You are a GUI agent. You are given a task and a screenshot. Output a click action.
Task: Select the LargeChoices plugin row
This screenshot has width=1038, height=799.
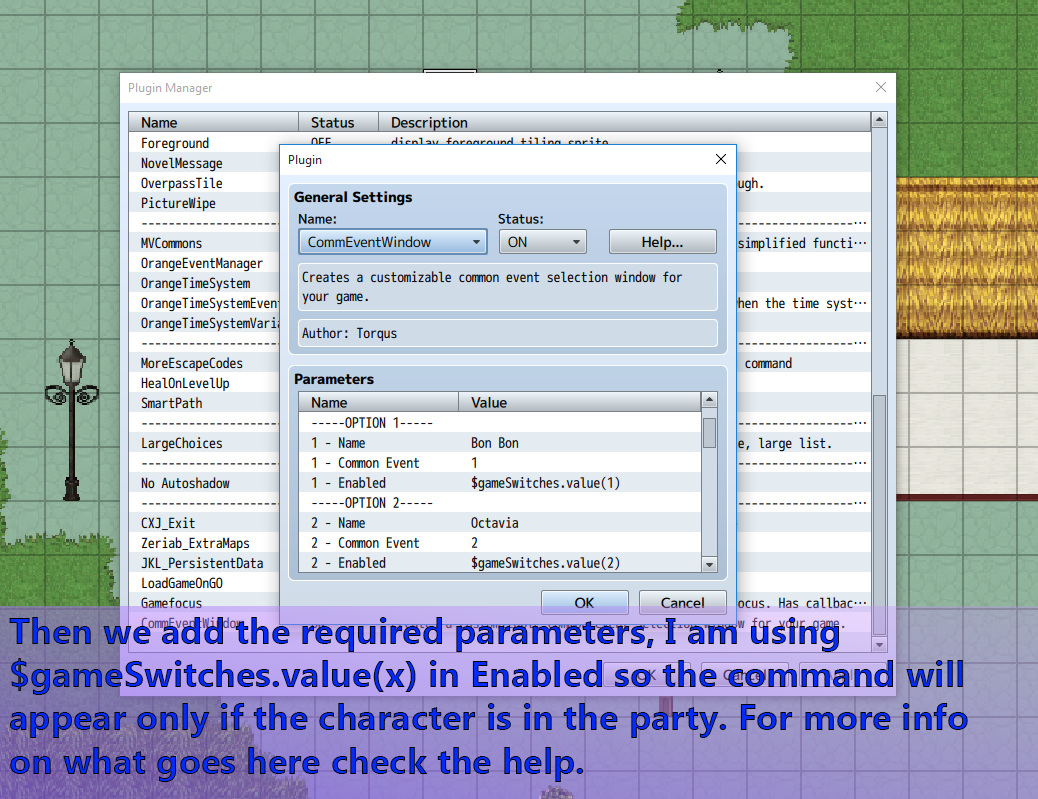[x=205, y=443]
